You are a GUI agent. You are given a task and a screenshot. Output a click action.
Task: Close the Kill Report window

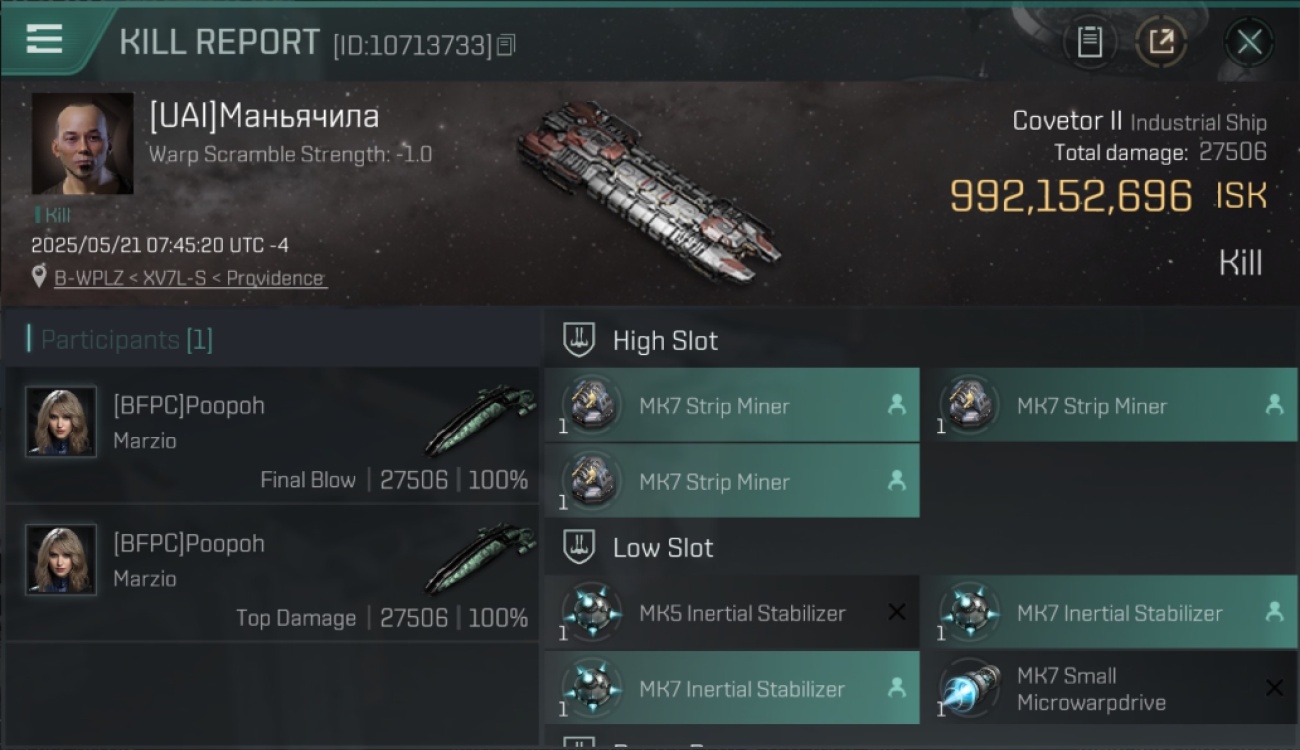click(1249, 42)
